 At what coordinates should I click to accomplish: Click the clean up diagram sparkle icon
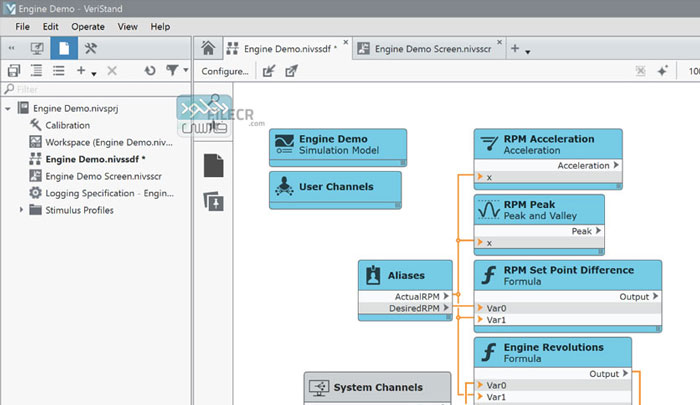coord(663,71)
